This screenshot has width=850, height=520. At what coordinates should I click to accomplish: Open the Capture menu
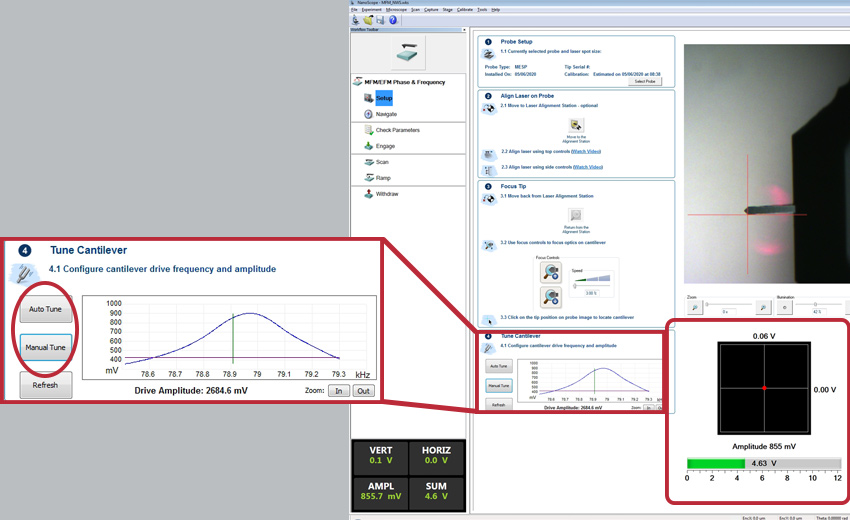click(x=432, y=10)
